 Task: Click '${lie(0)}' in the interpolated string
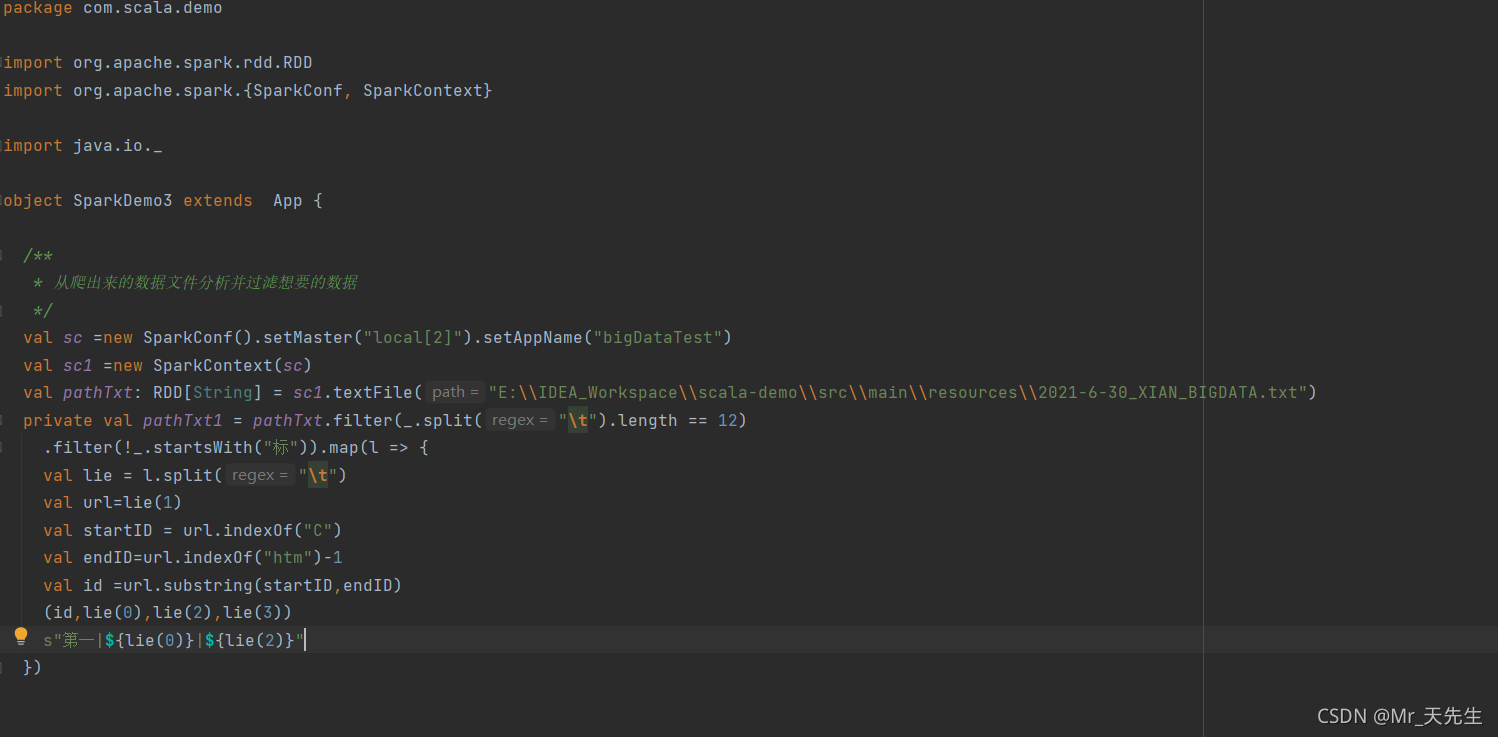click(x=150, y=641)
